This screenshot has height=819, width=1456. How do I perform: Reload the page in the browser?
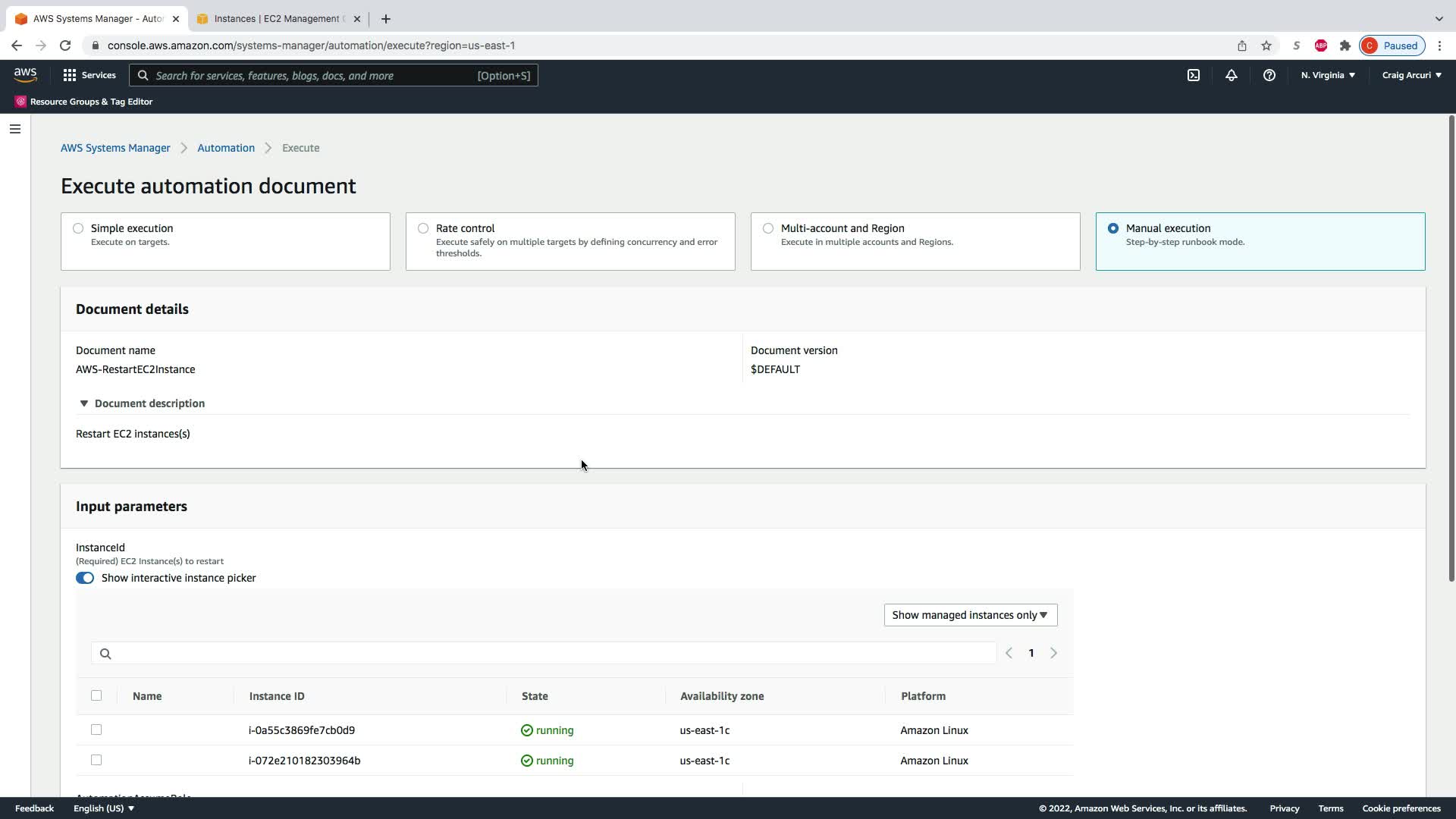[65, 45]
